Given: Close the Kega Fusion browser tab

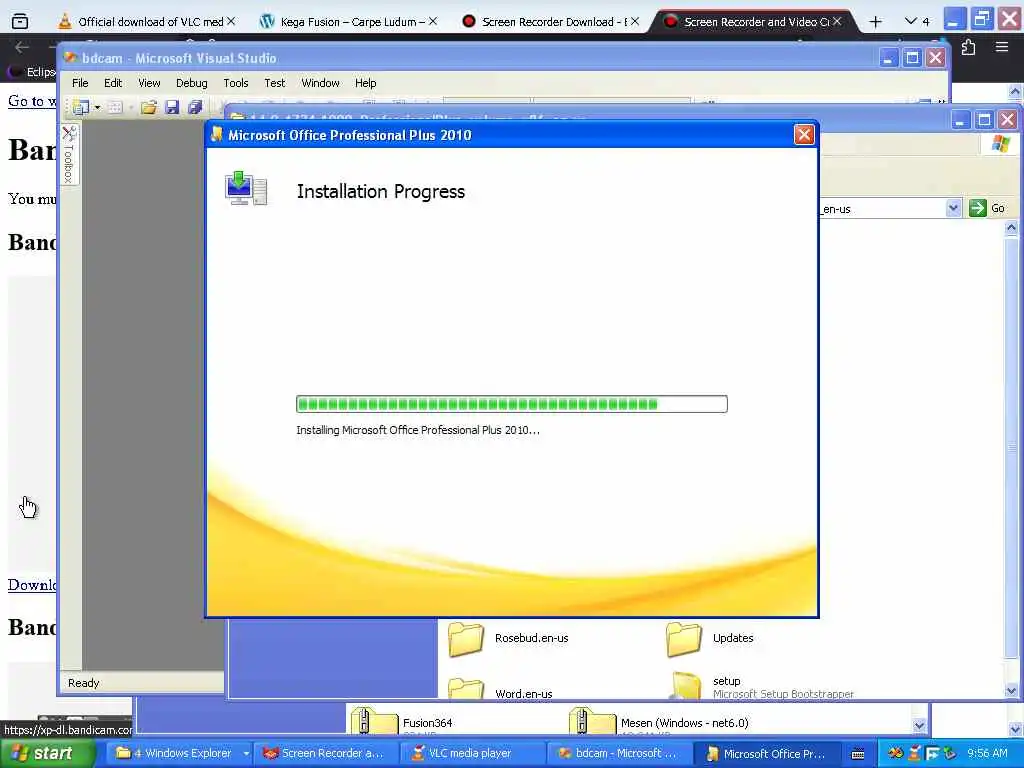Looking at the screenshot, I should 432,22.
